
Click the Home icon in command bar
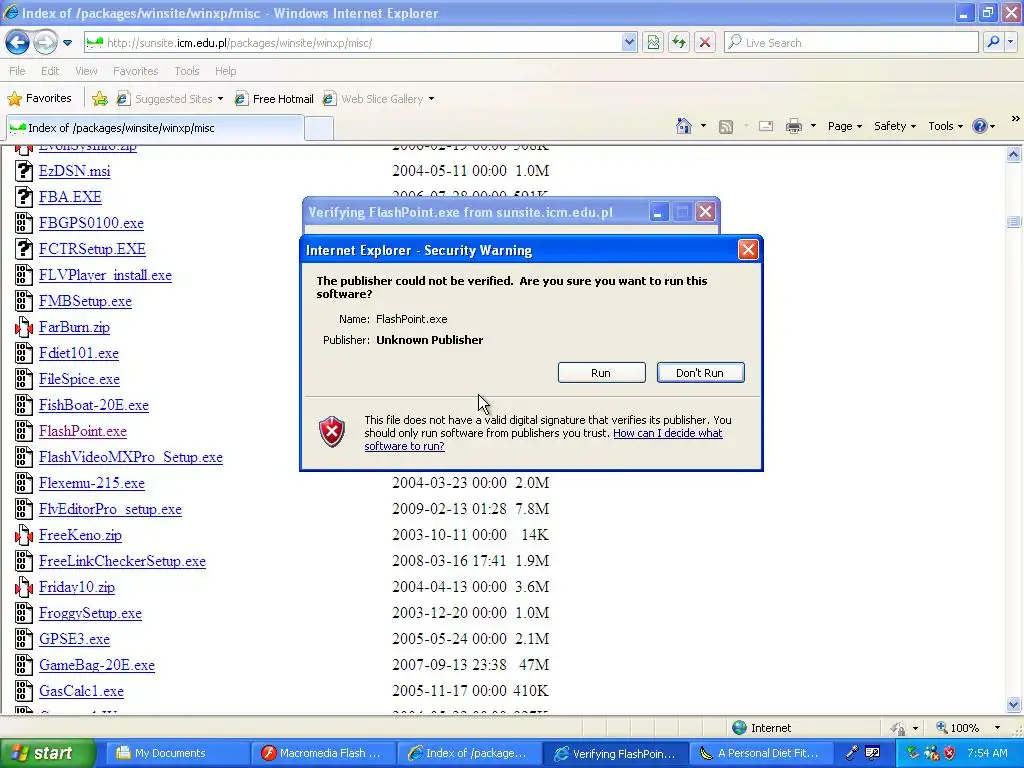coord(684,126)
